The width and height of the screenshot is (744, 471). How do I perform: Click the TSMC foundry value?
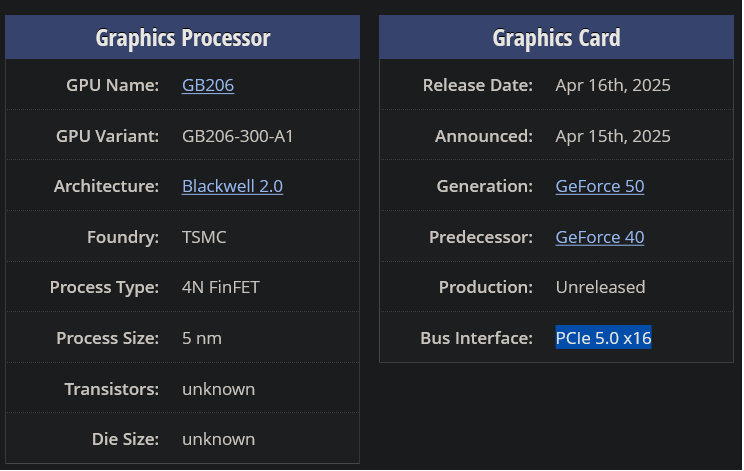[x=204, y=237]
